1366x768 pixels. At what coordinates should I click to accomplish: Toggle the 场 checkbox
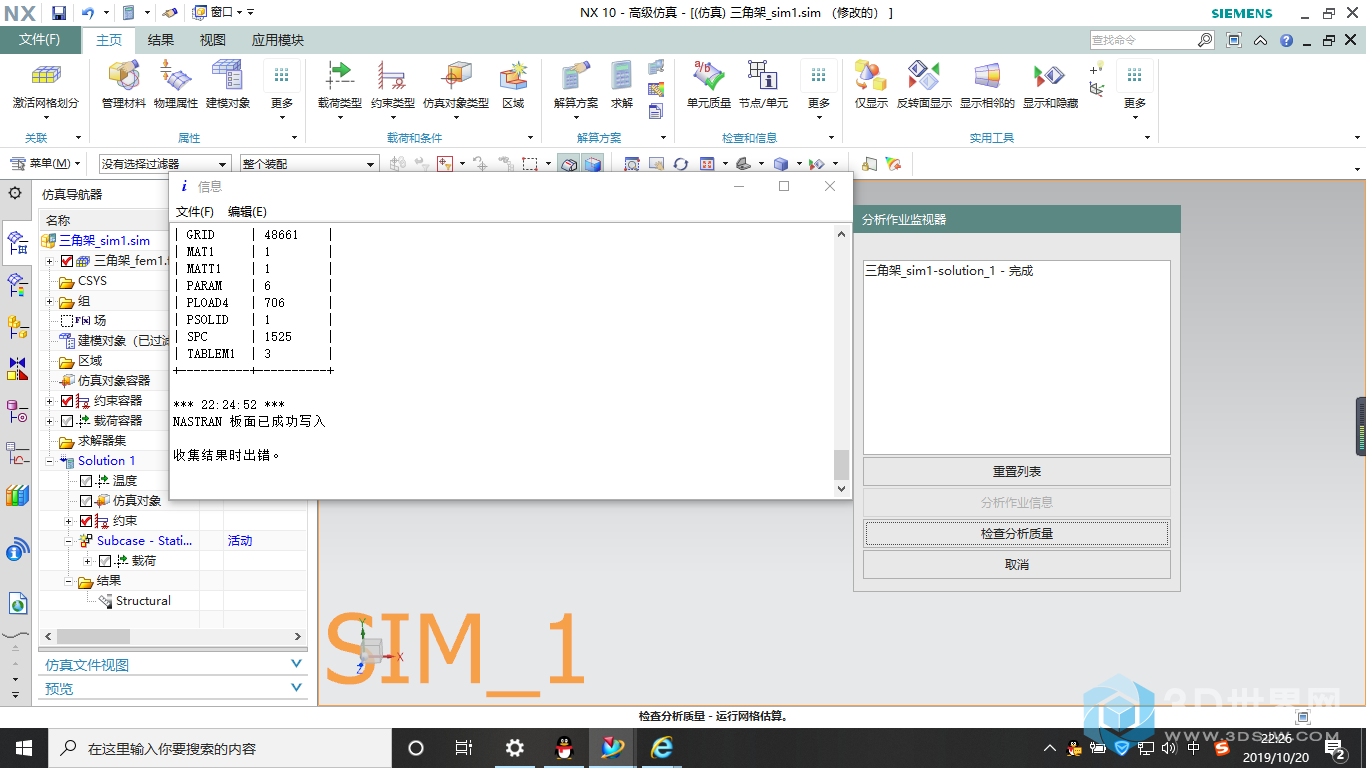(x=68, y=321)
